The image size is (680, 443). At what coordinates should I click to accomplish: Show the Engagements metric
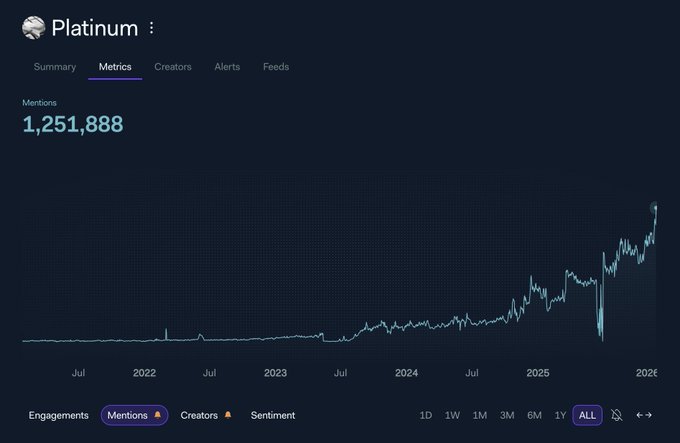pos(58,415)
